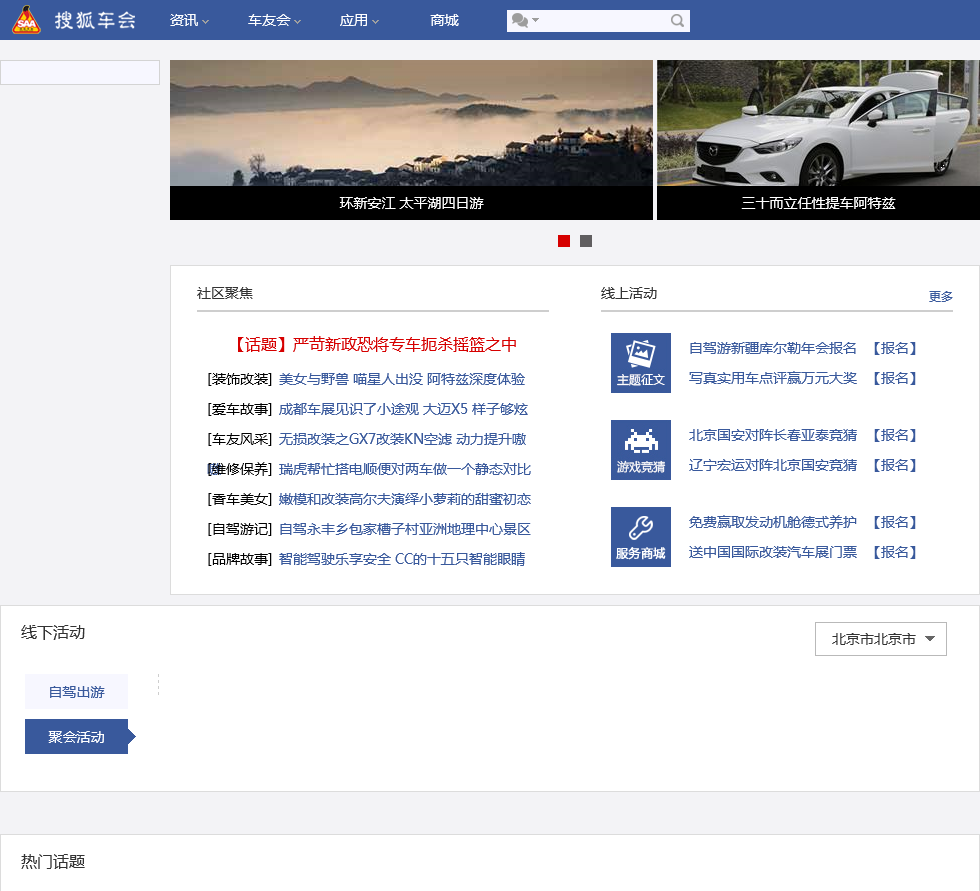Open 自驾永丰乡包家槽子村 article link
980x891 pixels.
tap(405, 529)
